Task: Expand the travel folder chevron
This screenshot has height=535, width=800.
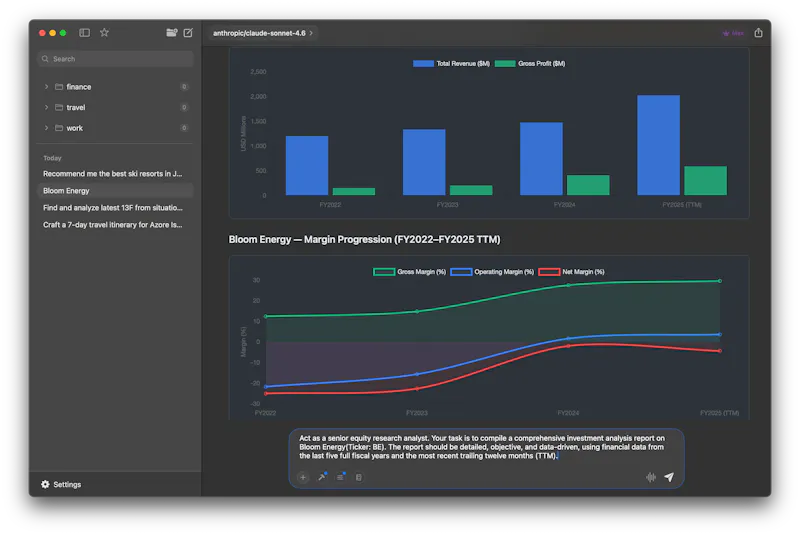Action: click(46, 107)
